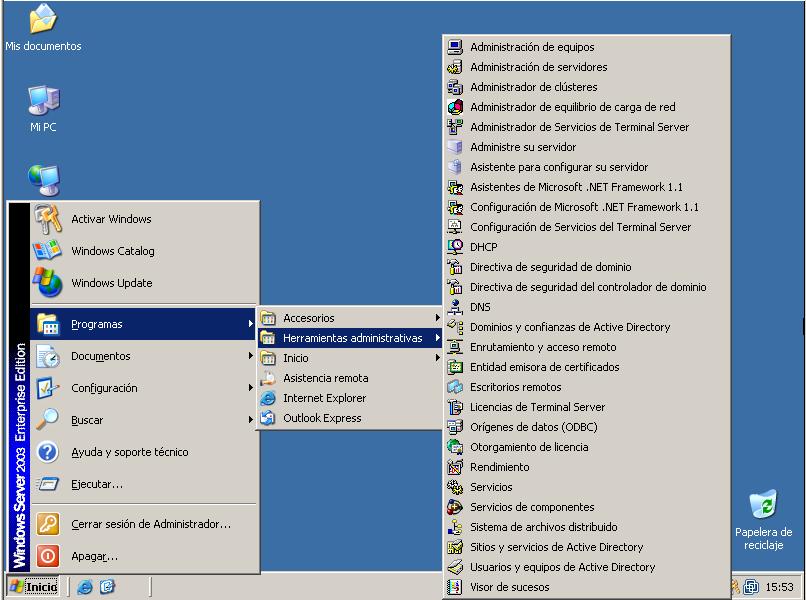
Task: Click the Papelera de reciclaje icon
Action: pos(763,504)
